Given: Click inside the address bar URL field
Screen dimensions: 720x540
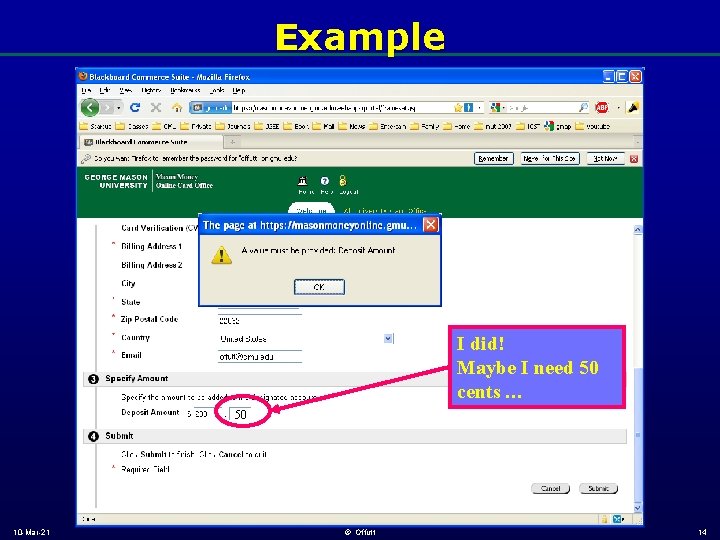Looking at the screenshot, I should tap(342, 107).
